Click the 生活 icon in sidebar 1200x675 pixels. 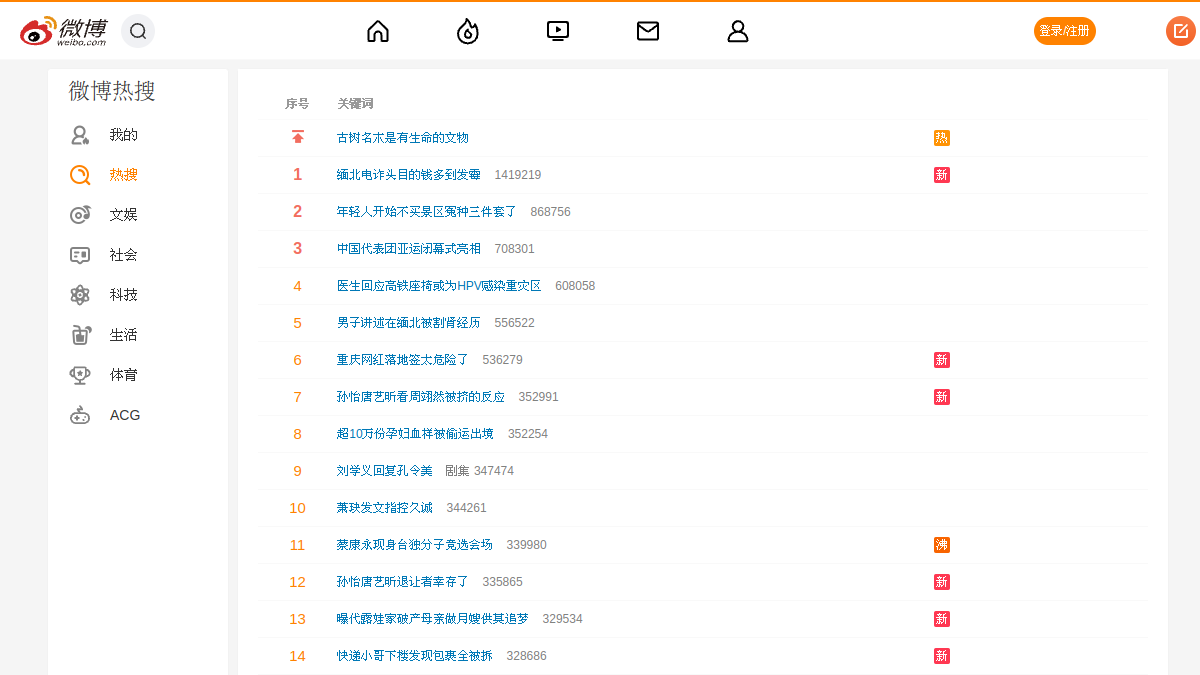coord(80,335)
